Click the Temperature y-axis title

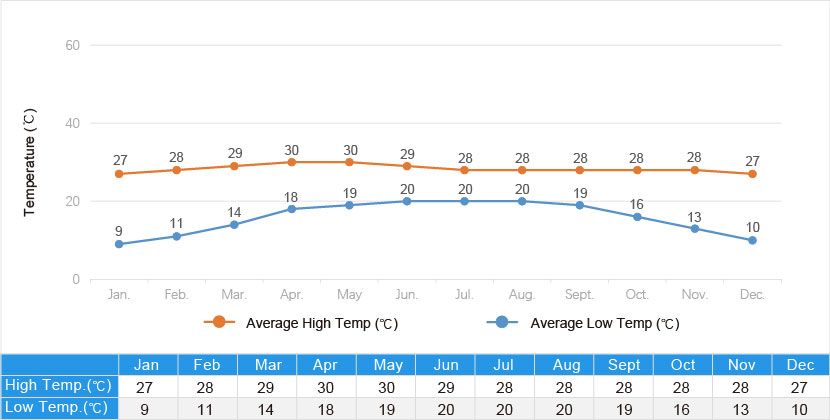[x=29, y=164]
